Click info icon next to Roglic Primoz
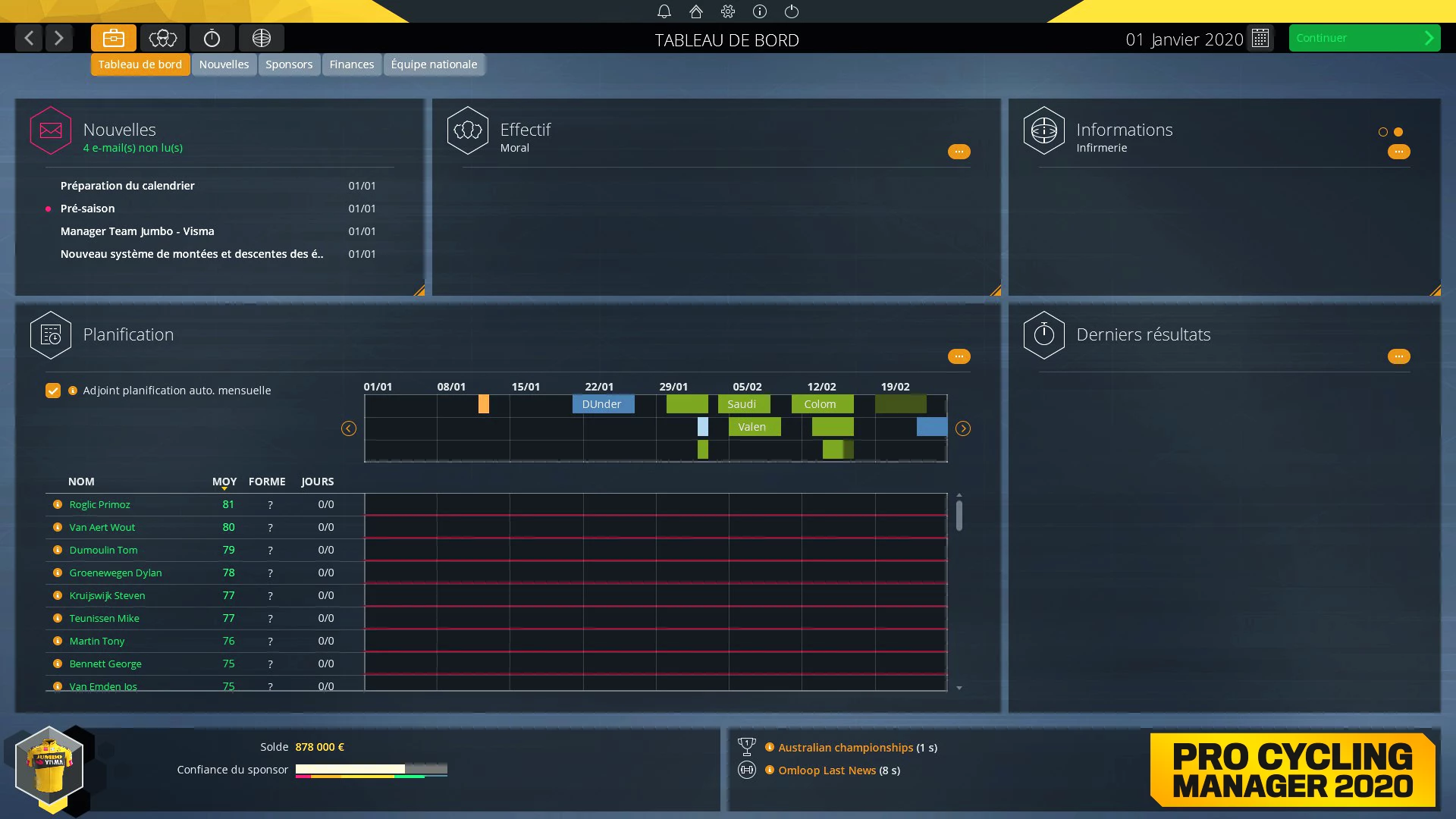 pyautogui.click(x=58, y=504)
